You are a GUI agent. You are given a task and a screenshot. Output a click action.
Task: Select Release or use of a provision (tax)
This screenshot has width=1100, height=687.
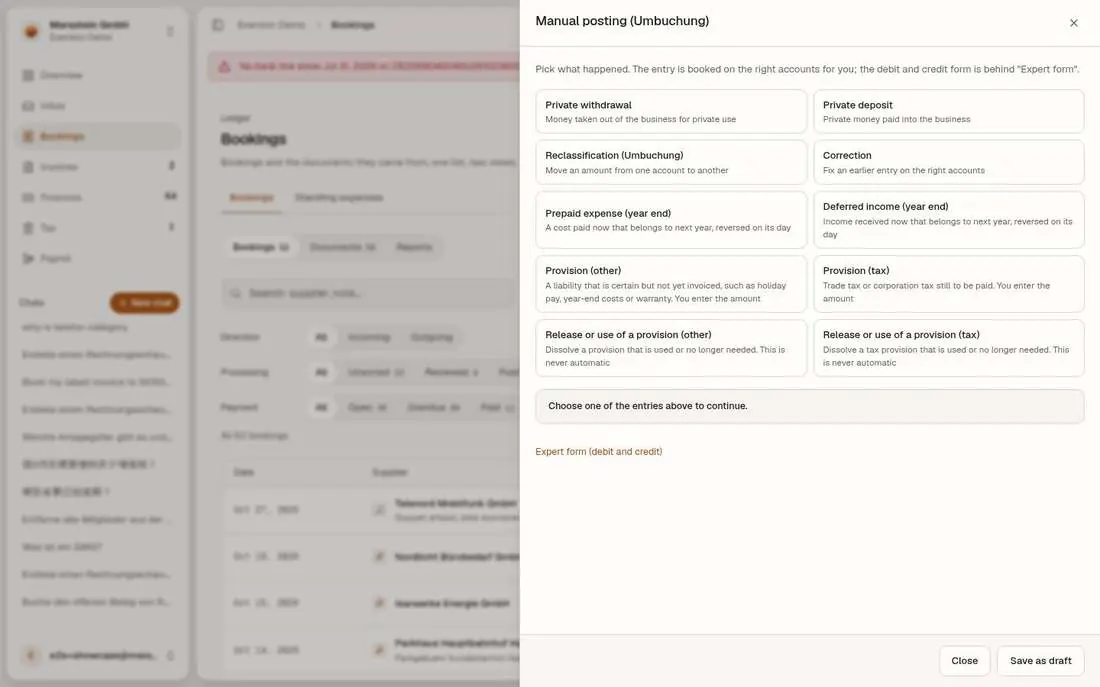948,348
